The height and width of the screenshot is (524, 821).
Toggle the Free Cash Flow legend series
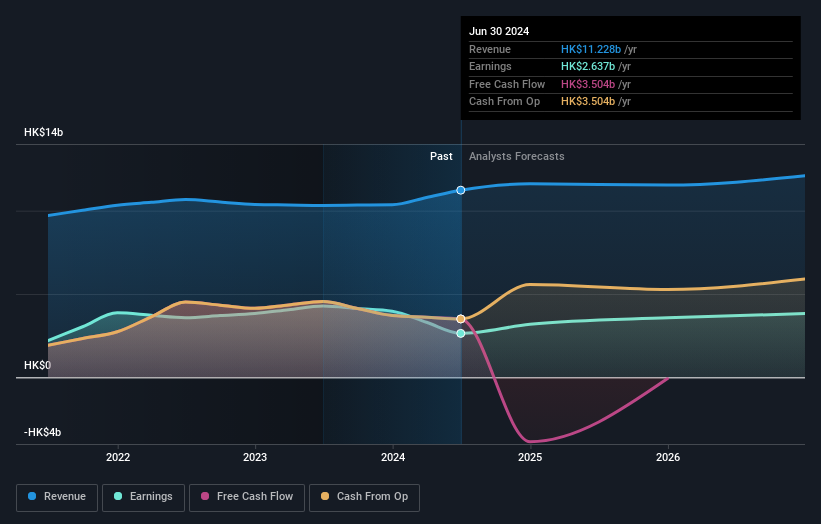pyautogui.click(x=247, y=497)
